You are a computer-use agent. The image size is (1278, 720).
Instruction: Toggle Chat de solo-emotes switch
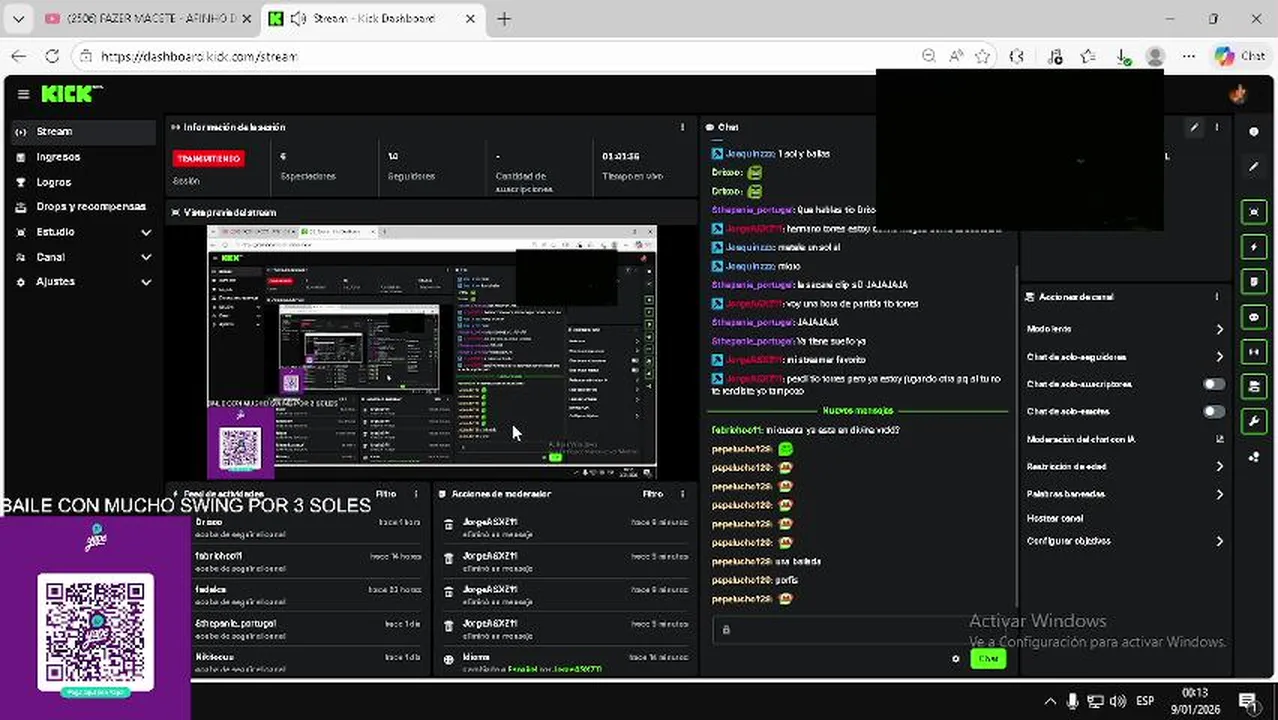[x=1213, y=411]
